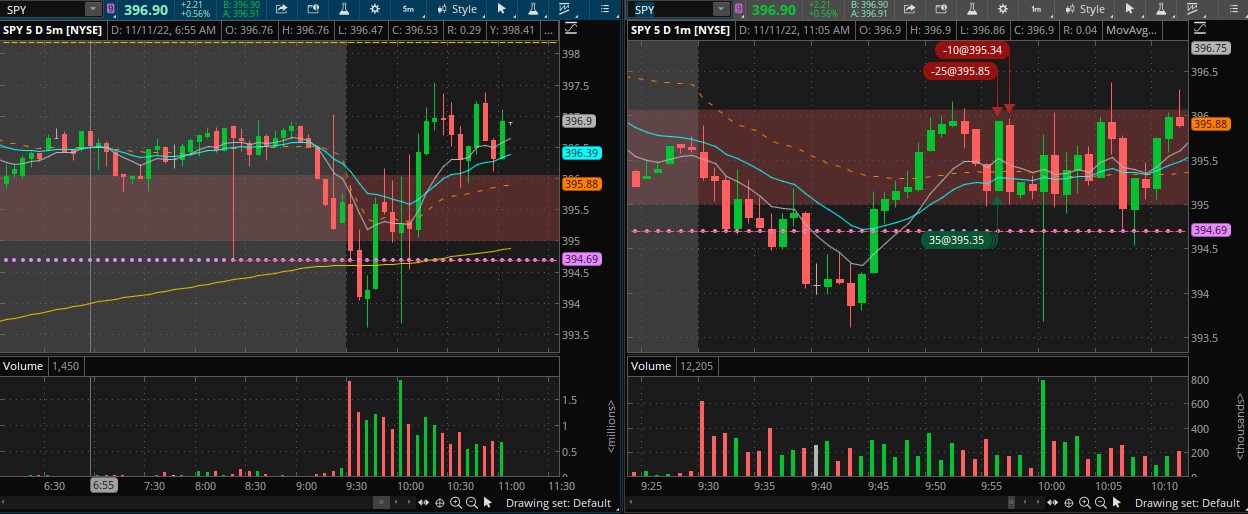This screenshot has width=1248, height=514.
Task: Toggle the symbol link badge on right chart
Action: [x=739, y=9]
